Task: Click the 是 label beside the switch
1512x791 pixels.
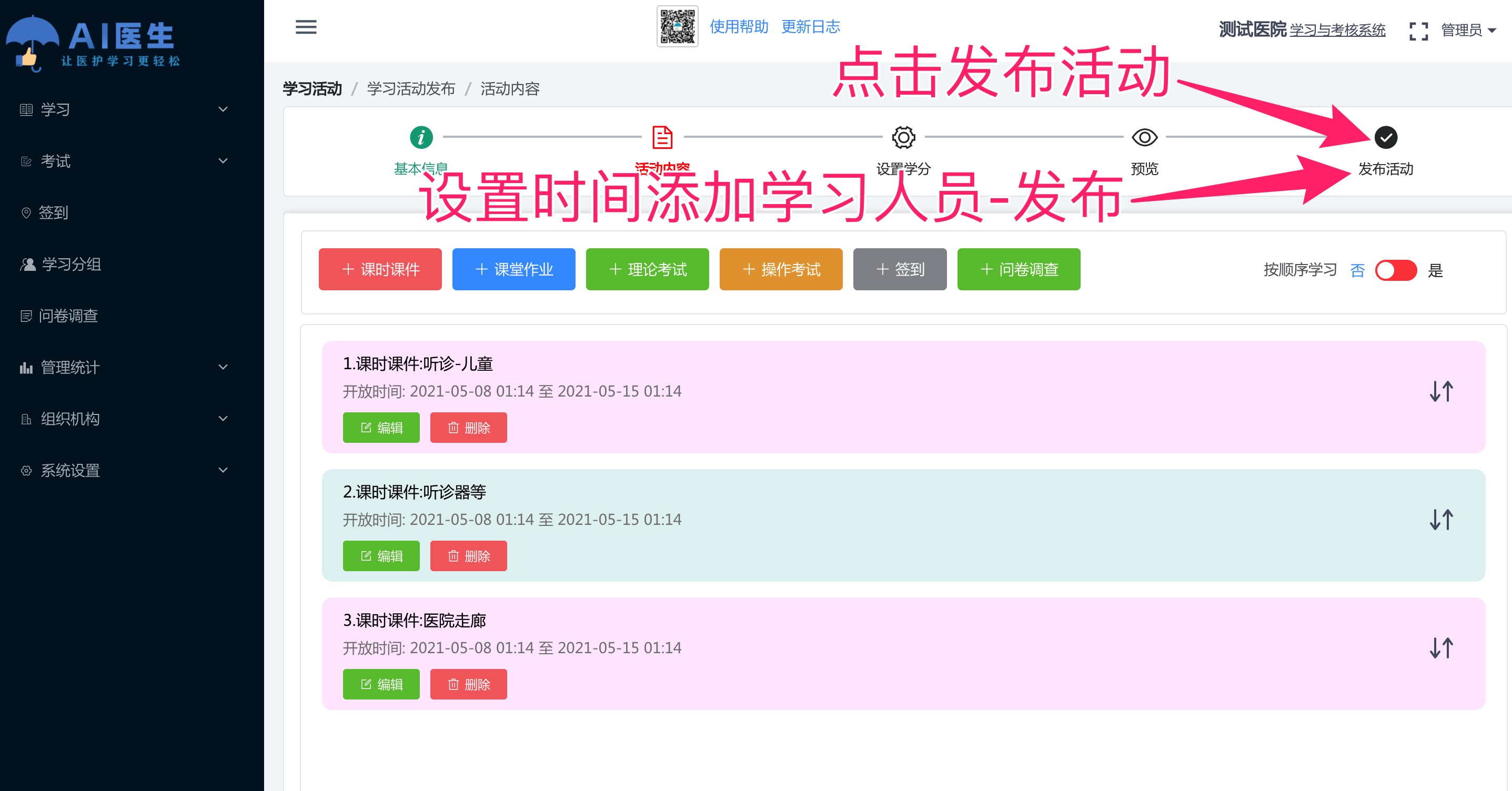Action: pos(1435,270)
